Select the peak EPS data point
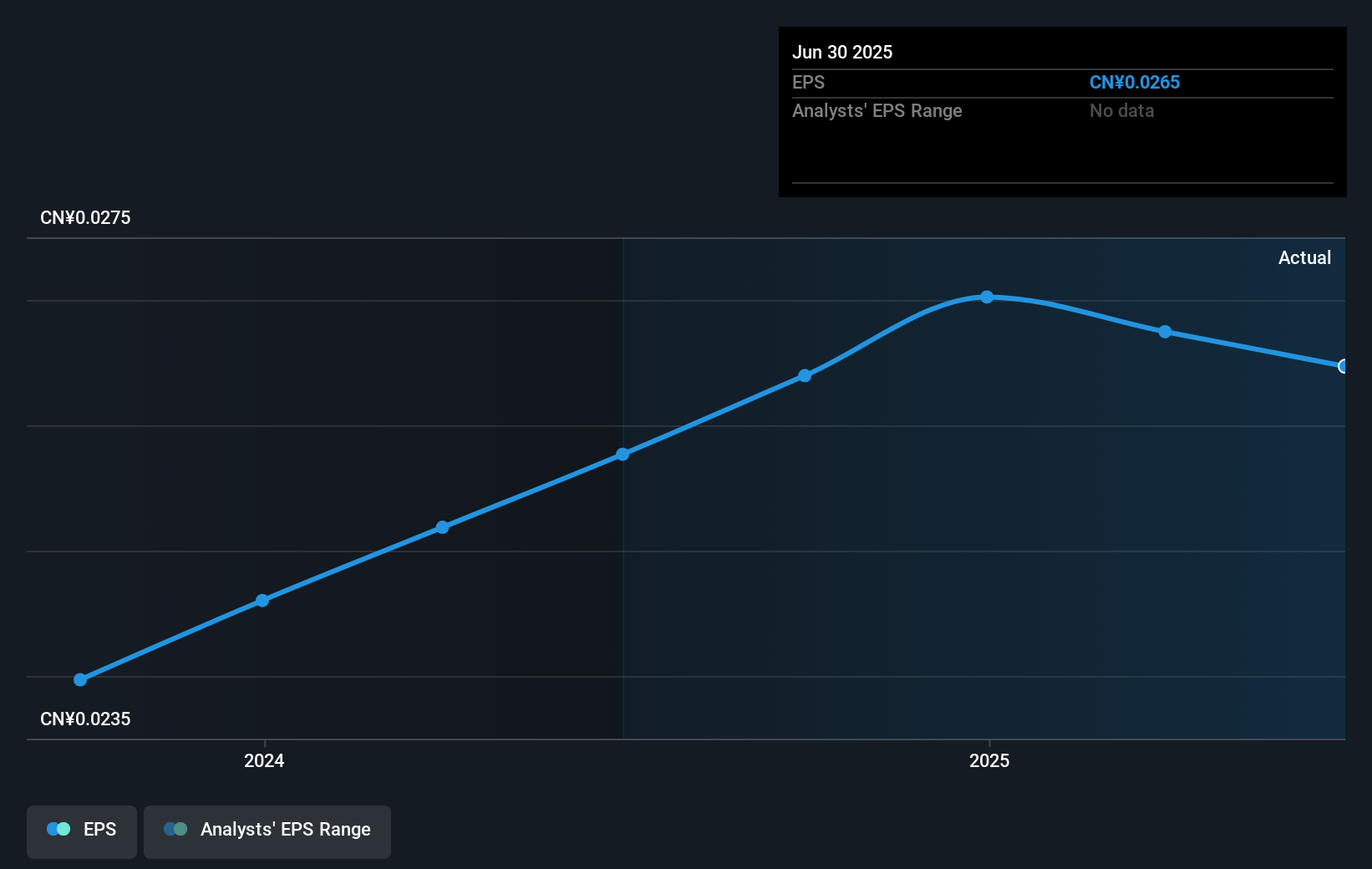1372x869 pixels. click(x=987, y=297)
